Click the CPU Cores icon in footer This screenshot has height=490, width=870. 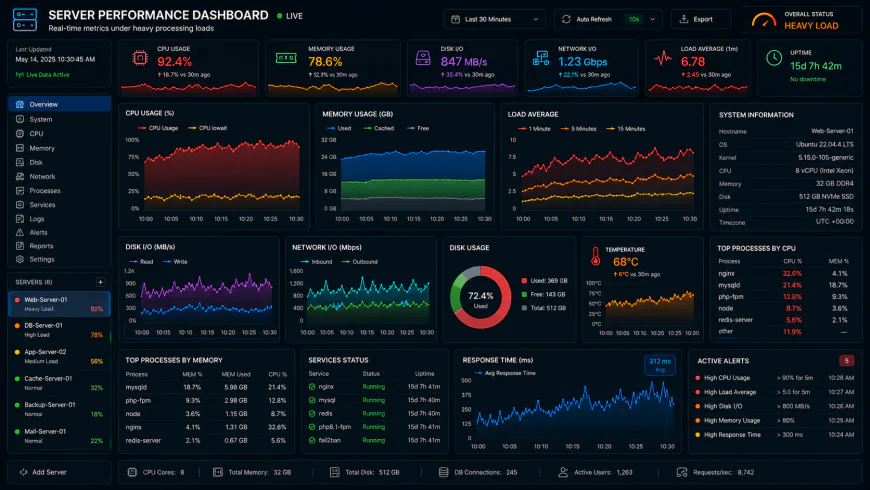132,472
